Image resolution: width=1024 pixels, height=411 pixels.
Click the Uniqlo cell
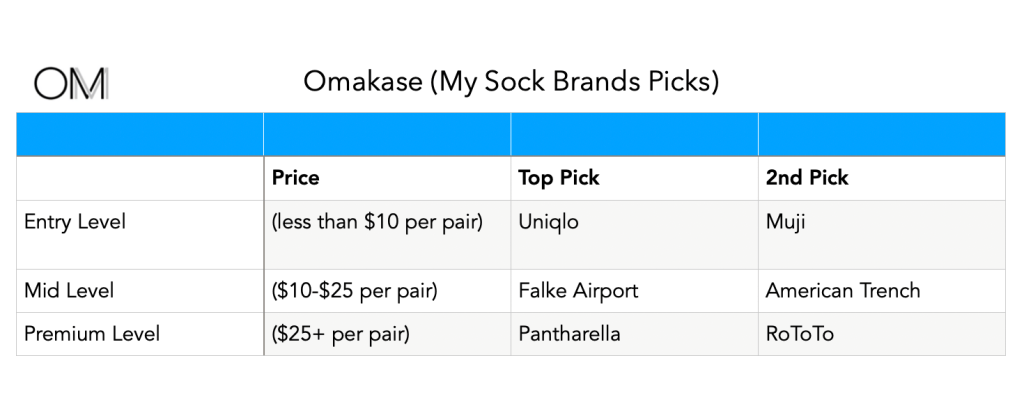click(549, 222)
